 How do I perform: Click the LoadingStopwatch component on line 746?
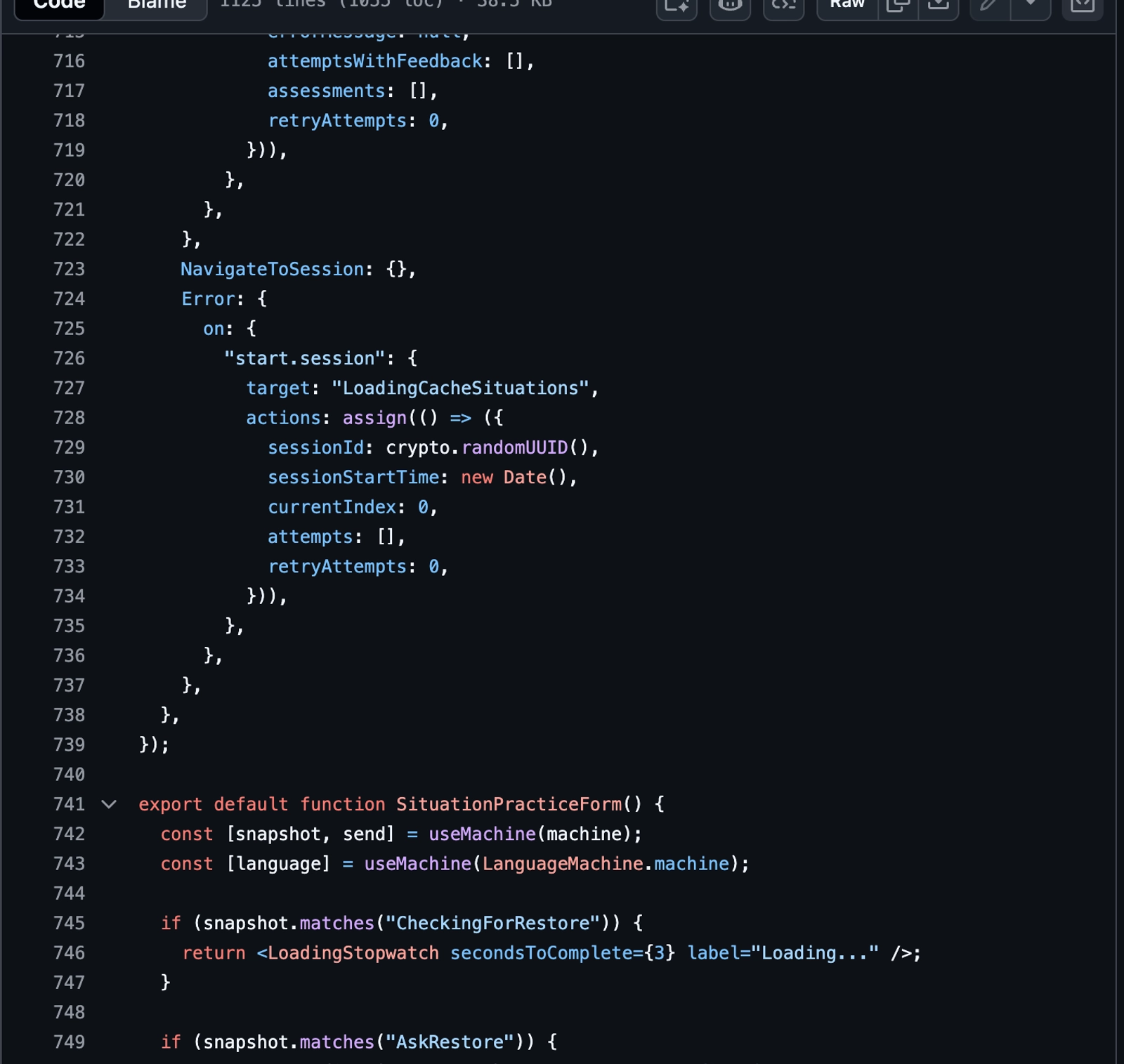353,953
